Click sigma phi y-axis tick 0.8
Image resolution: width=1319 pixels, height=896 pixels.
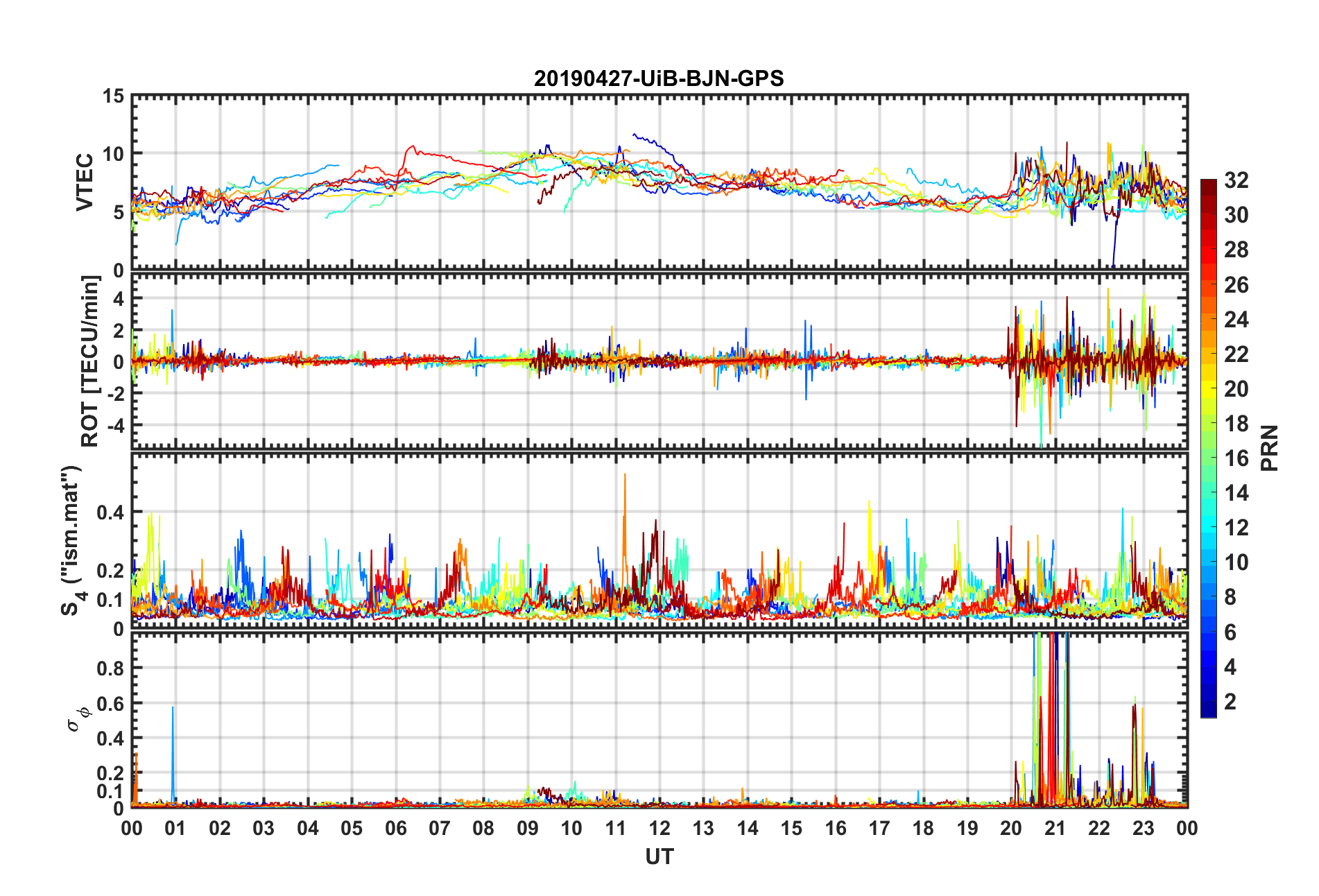(110, 669)
